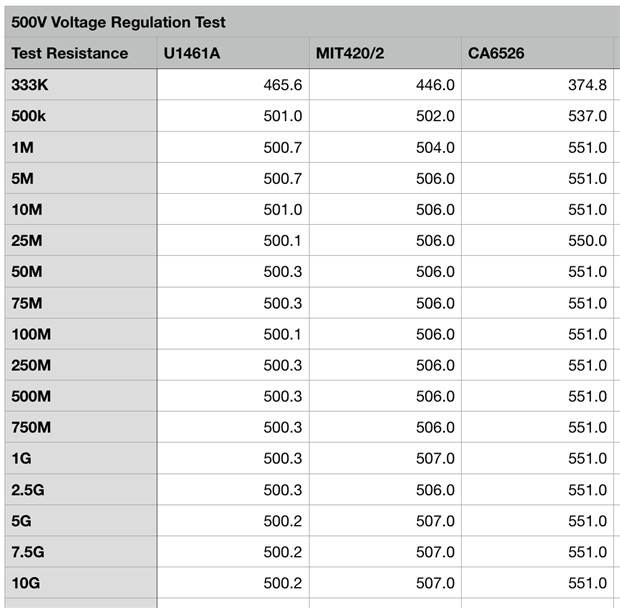Click the '500V Voltage Regulation Test' table title

118,22
